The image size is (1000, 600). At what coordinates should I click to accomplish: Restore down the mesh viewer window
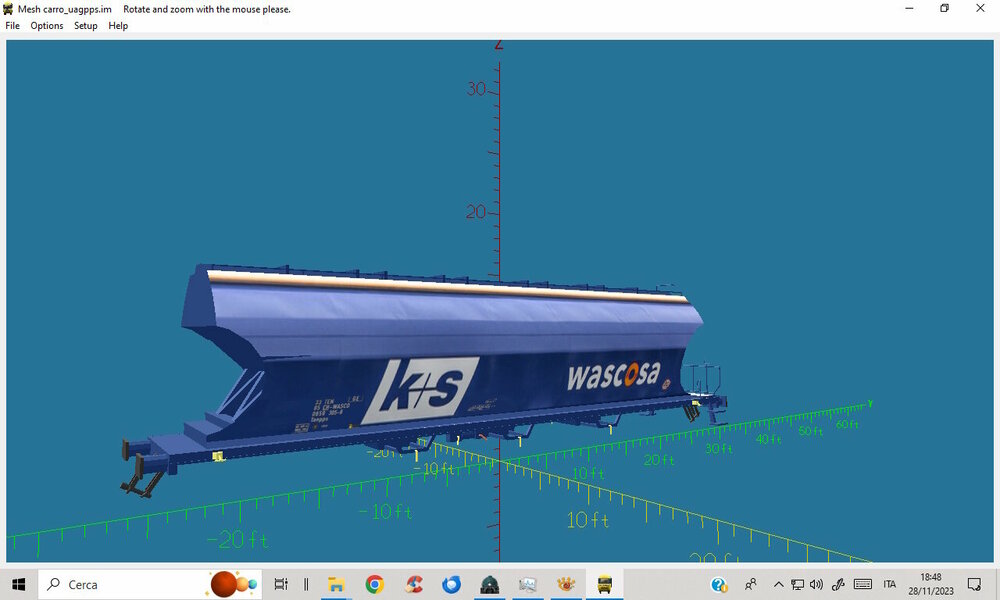[x=945, y=8]
